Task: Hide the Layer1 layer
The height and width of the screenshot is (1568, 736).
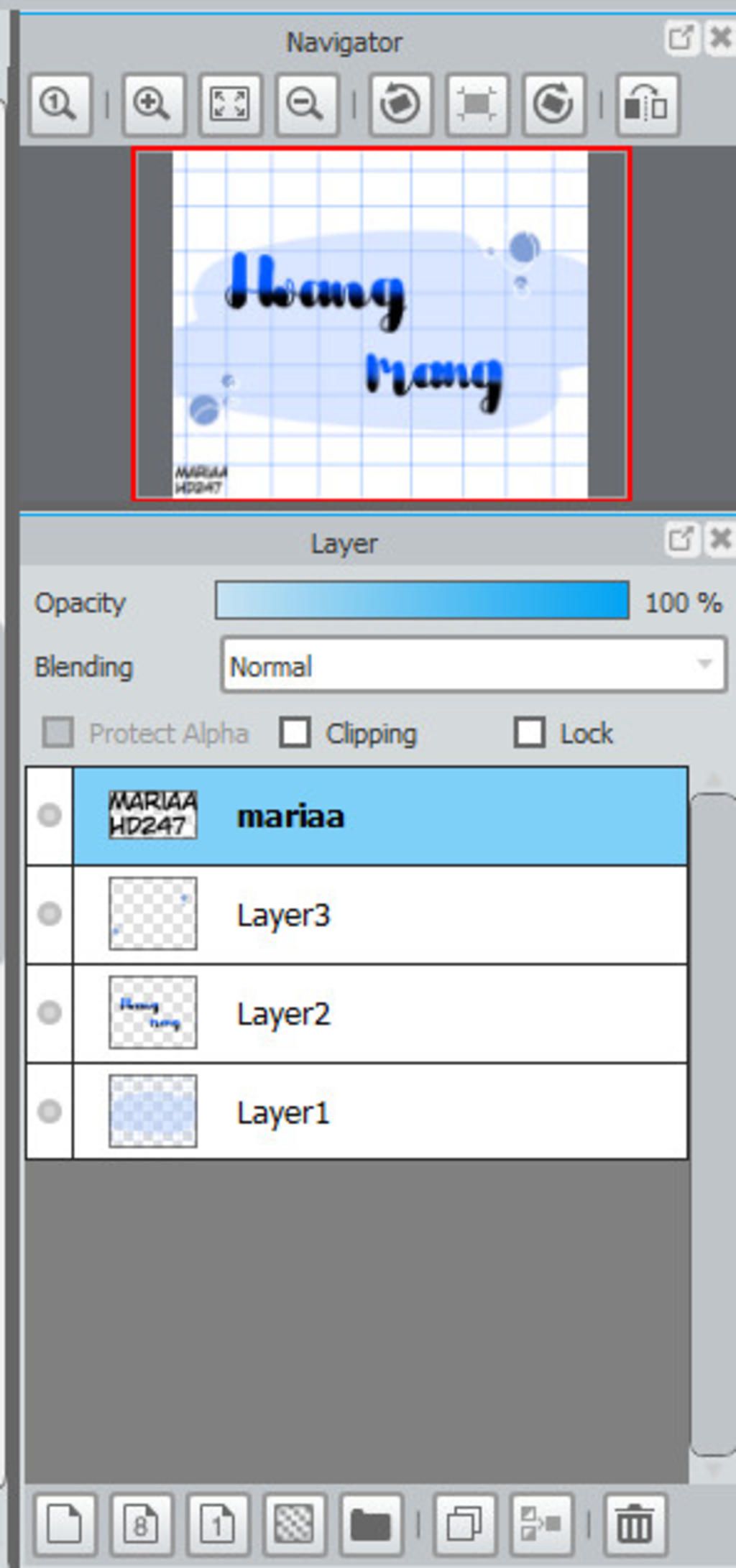Action: pos(50,1112)
